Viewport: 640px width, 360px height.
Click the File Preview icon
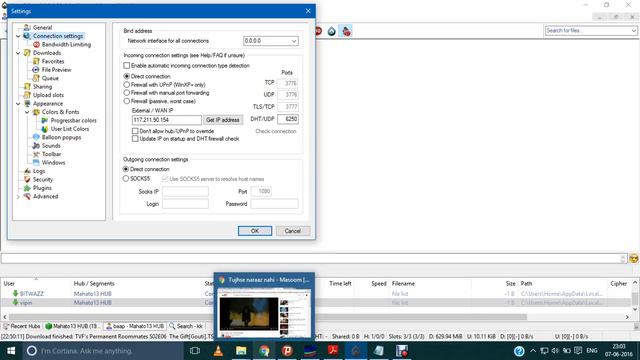(36, 70)
